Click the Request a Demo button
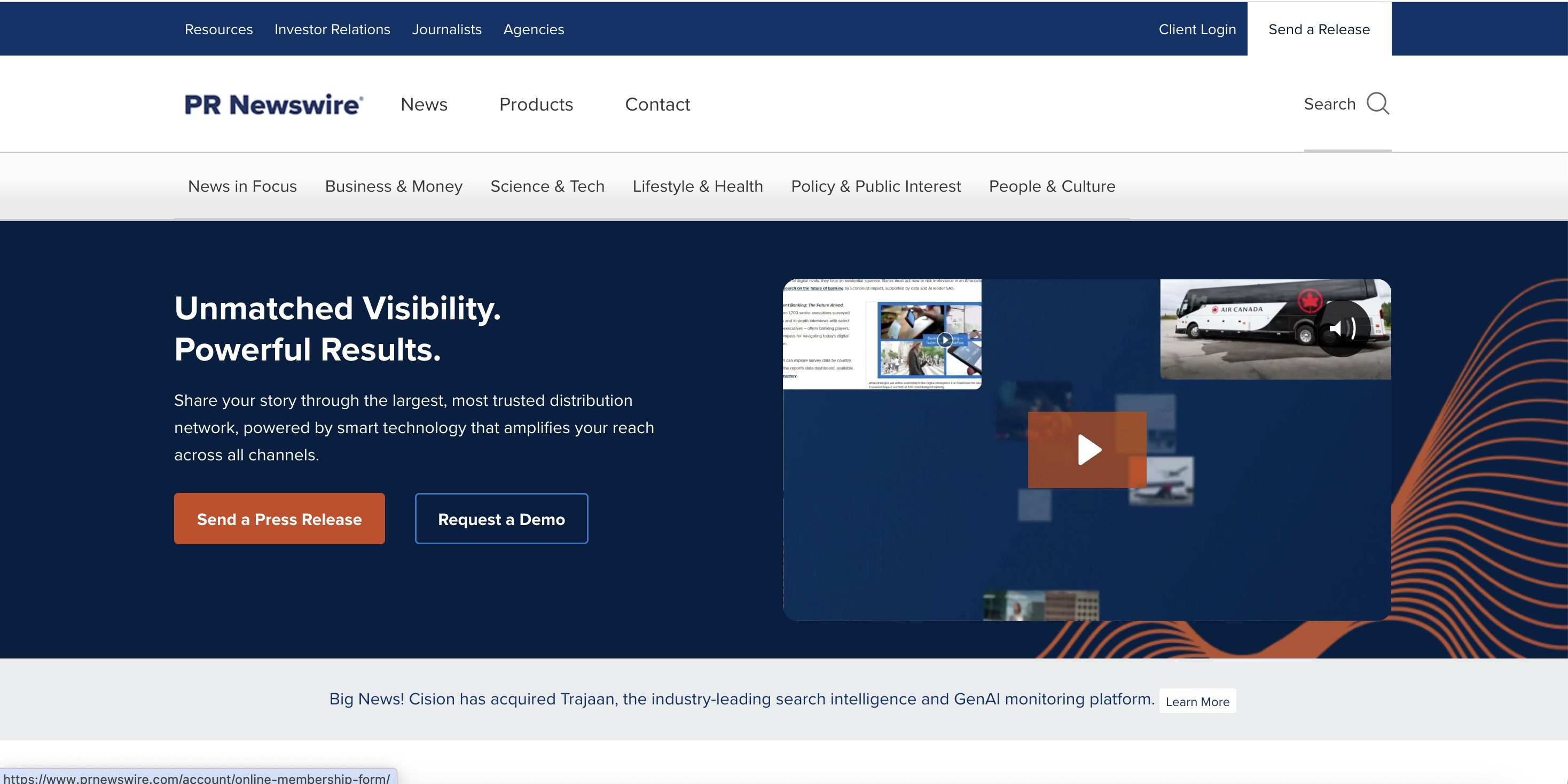This screenshot has width=1568, height=784. pos(501,519)
